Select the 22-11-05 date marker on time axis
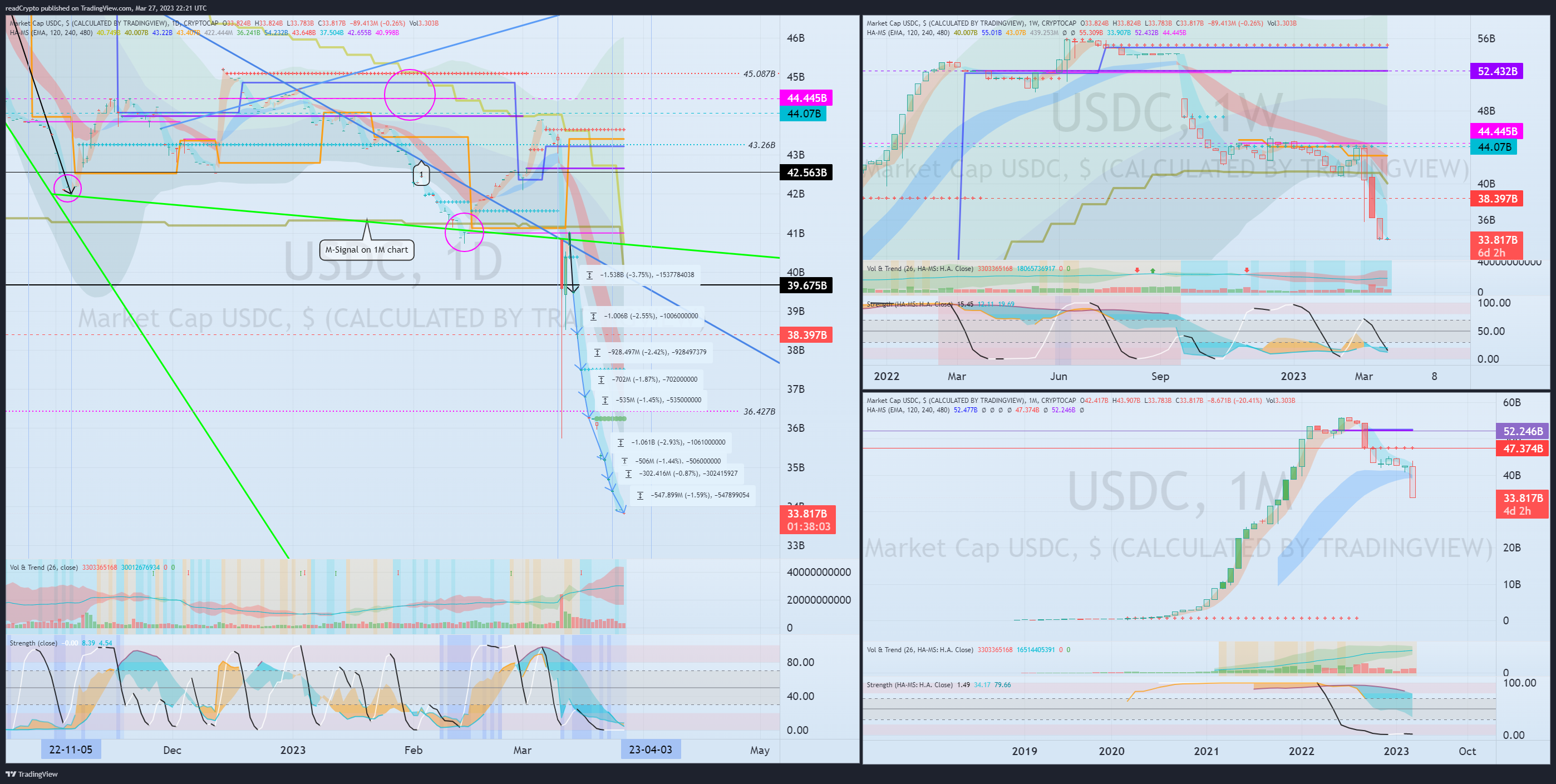Viewport: 1556px width, 784px height. [71, 750]
